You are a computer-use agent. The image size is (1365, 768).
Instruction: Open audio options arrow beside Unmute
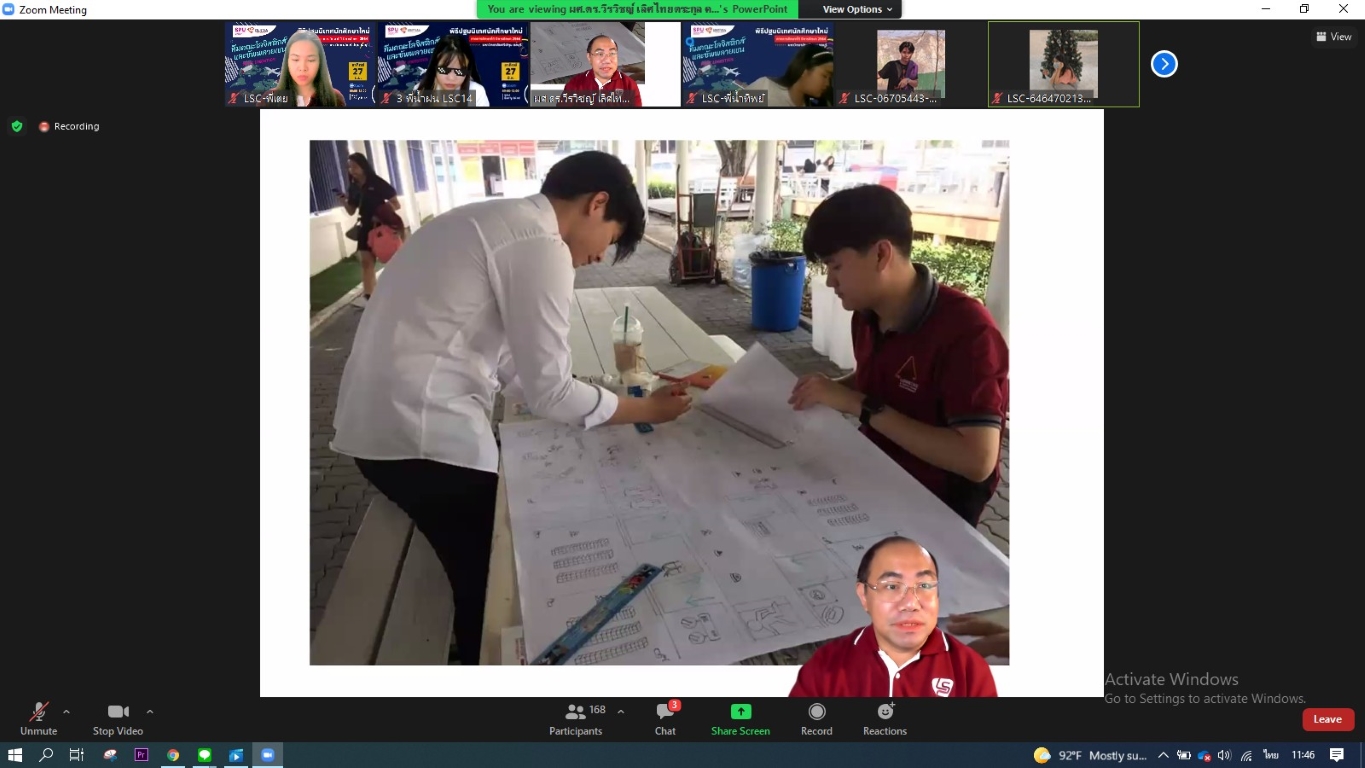click(x=66, y=712)
